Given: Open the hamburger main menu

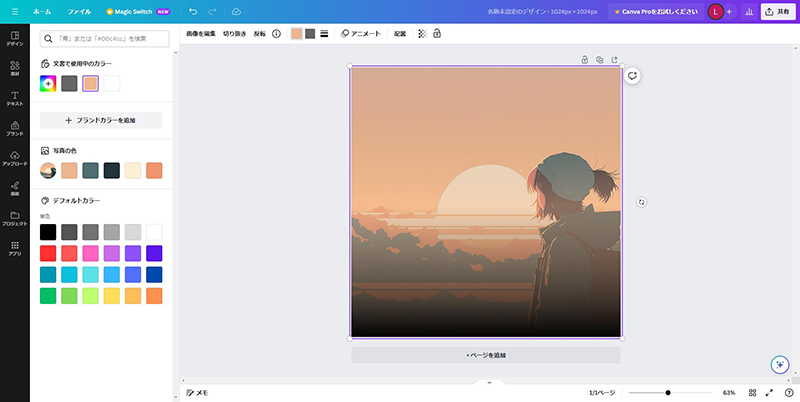Looking at the screenshot, I should pos(15,12).
